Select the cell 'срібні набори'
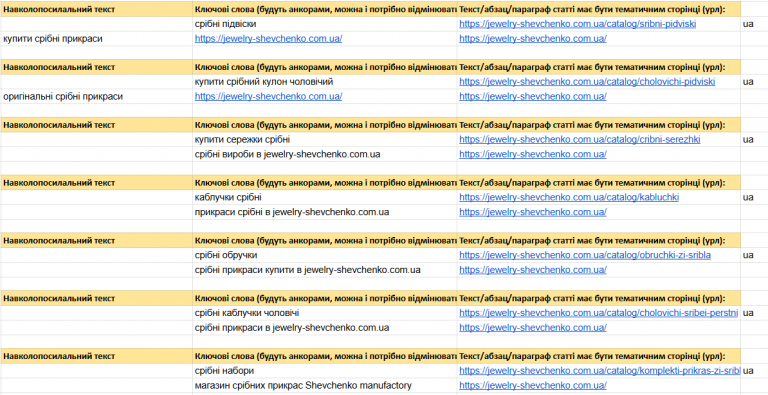 point(325,371)
